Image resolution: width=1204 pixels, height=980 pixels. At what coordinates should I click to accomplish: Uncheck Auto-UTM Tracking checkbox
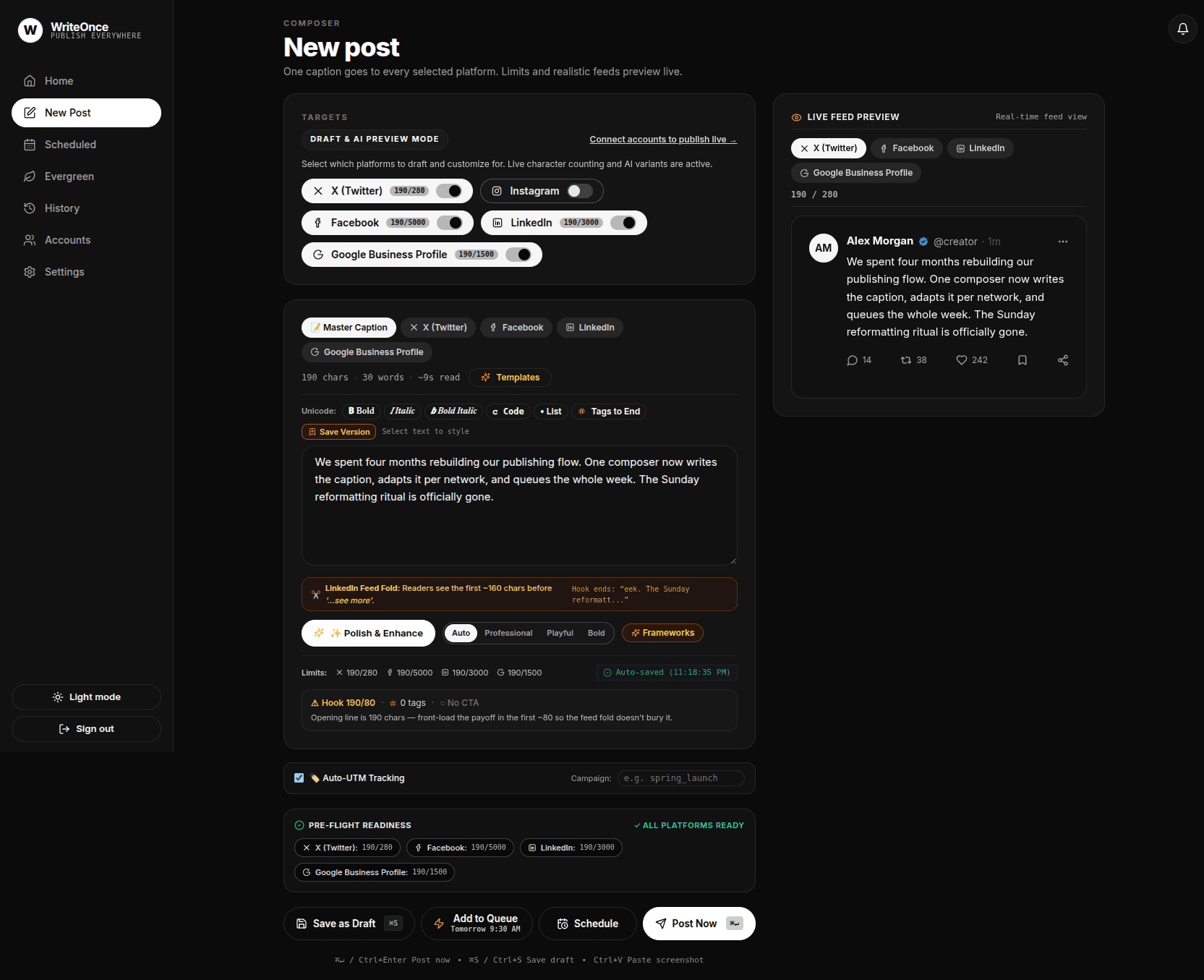click(x=299, y=778)
